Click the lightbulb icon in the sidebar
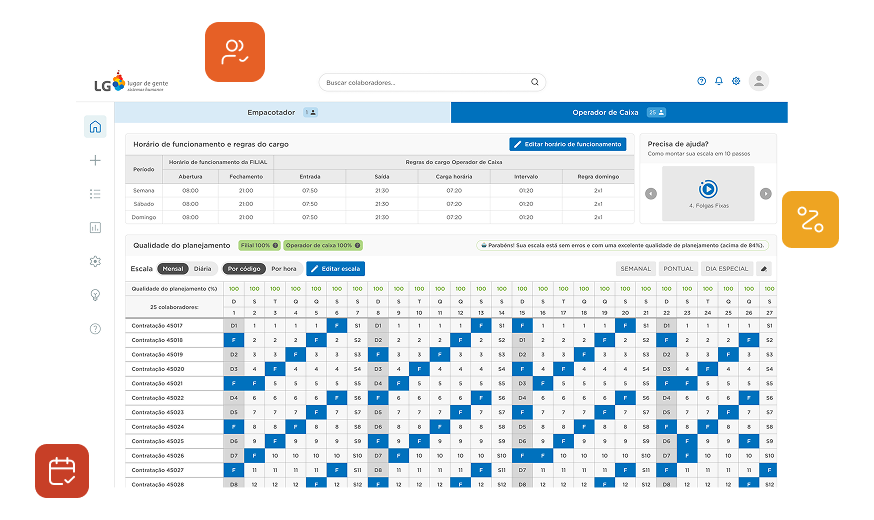 [x=95, y=295]
